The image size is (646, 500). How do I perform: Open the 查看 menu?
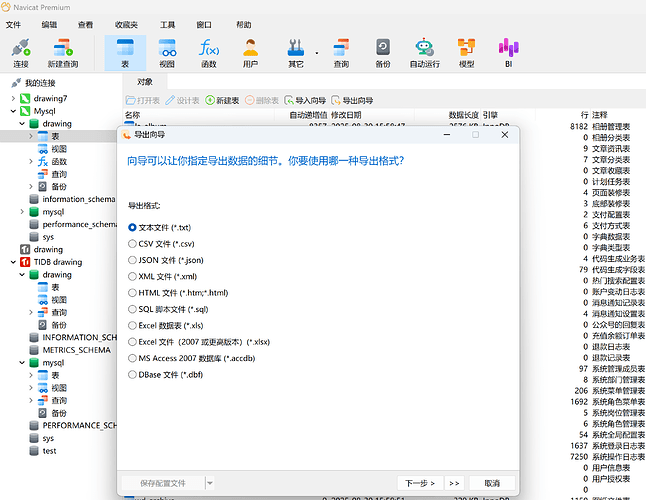click(85, 25)
